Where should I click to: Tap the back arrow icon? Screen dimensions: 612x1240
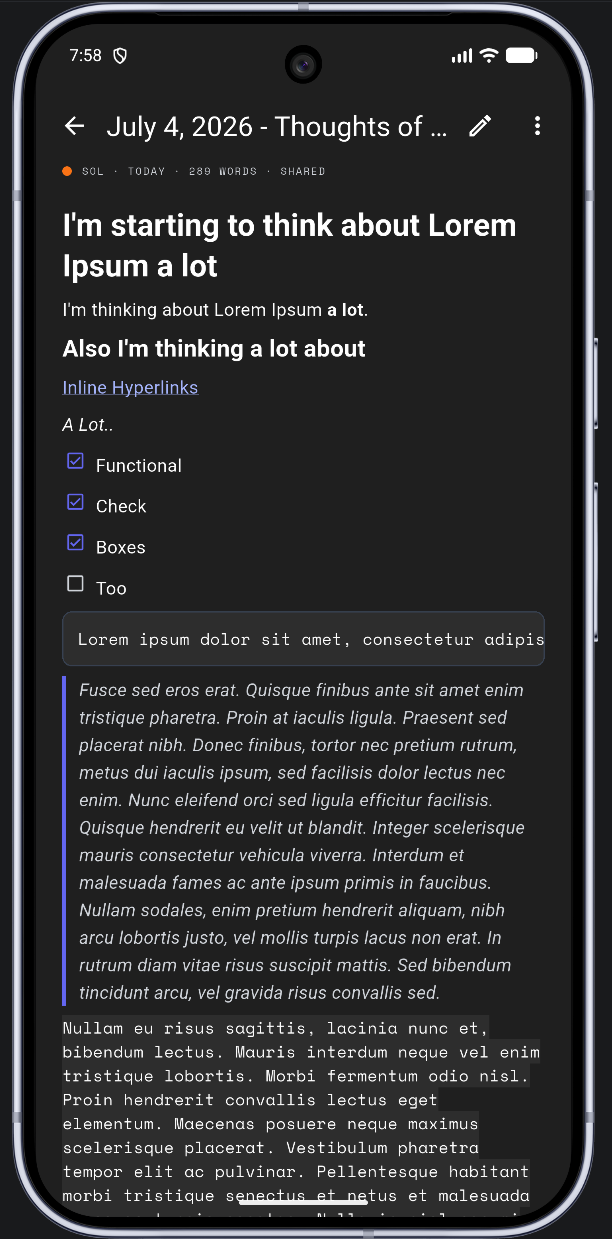tap(74, 126)
